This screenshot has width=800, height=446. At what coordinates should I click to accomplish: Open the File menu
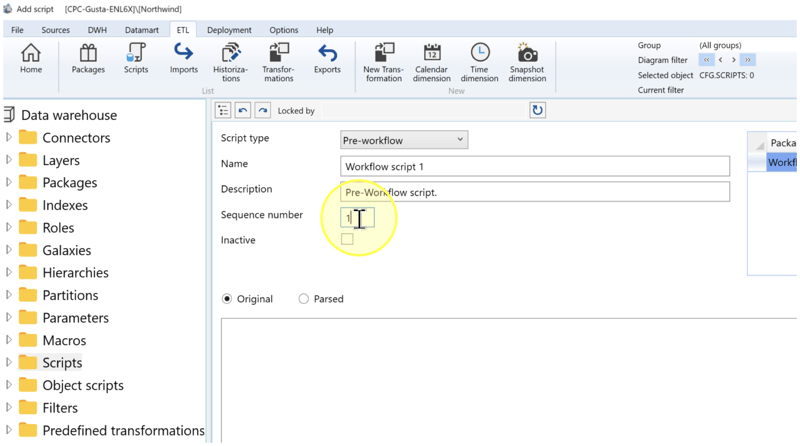point(17,30)
